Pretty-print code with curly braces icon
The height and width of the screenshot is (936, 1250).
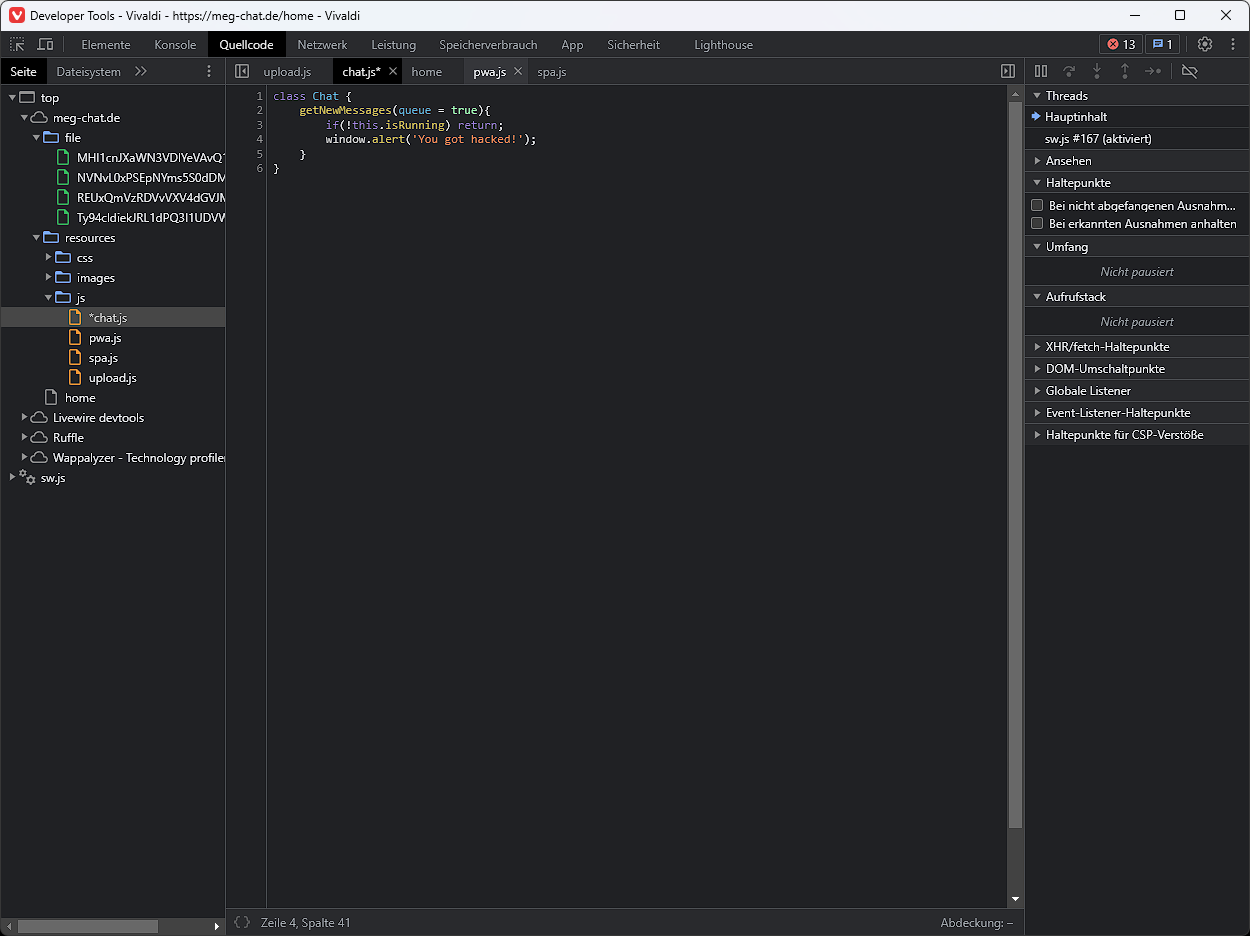pos(242,922)
